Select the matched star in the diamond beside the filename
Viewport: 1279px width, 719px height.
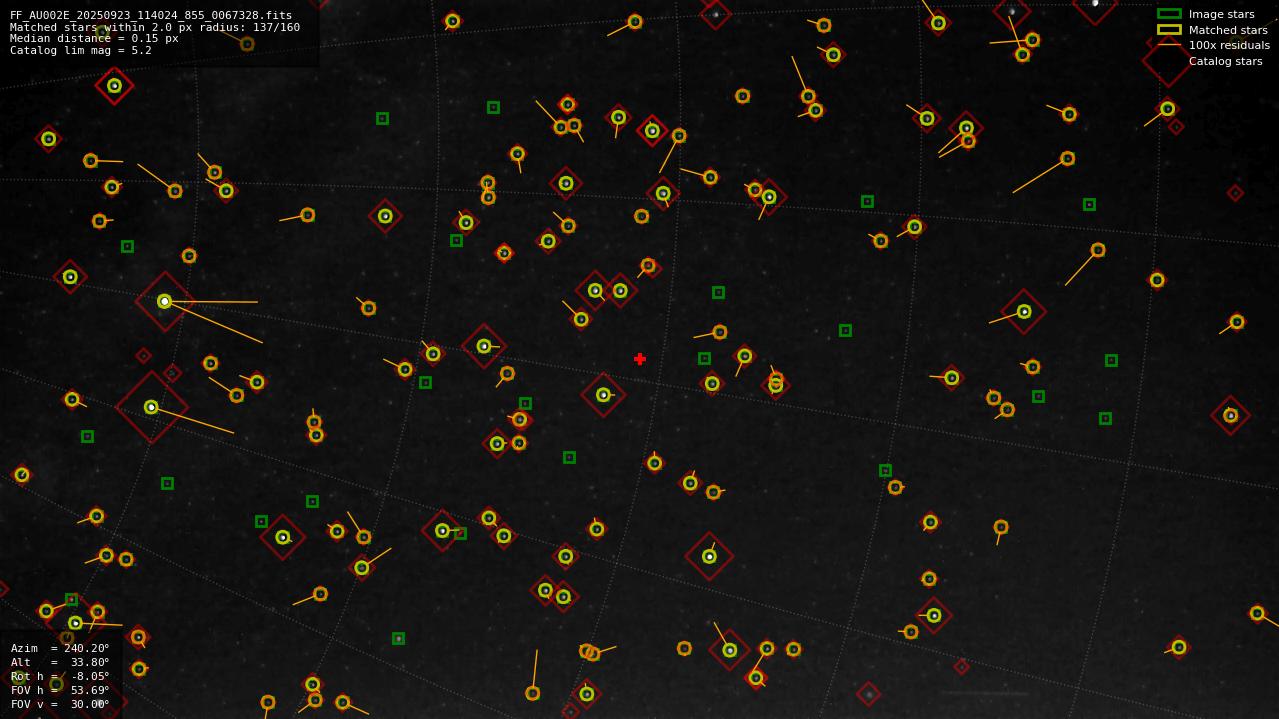pos(114,86)
